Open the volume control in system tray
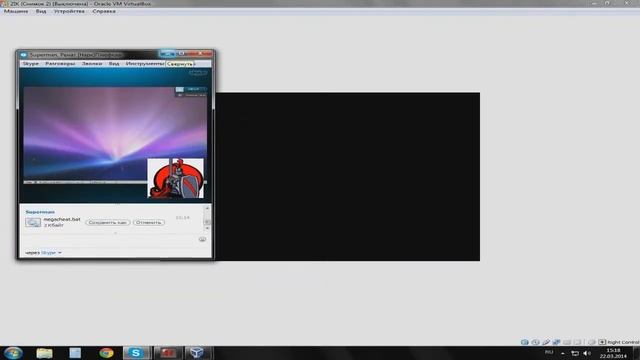 587,353
